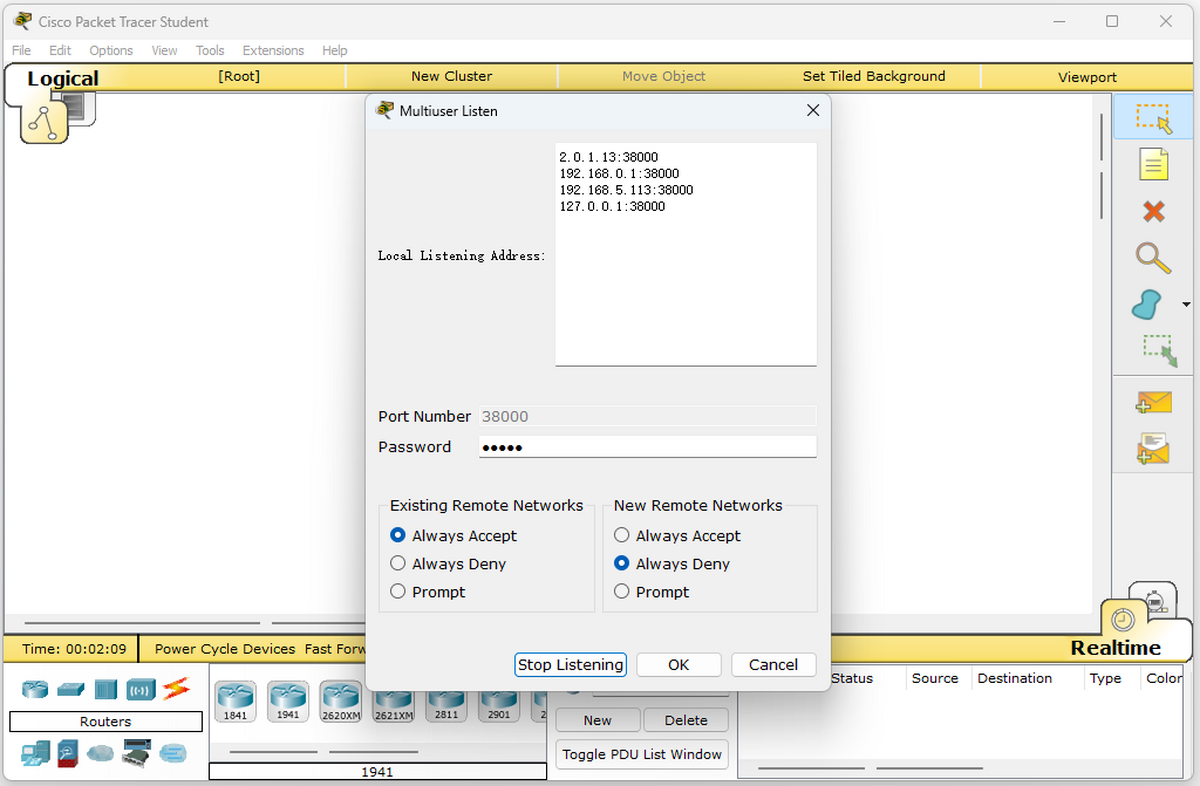The width and height of the screenshot is (1200, 786).
Task: Click the Local Listening Address text box
Action: (x=686, y=254)
